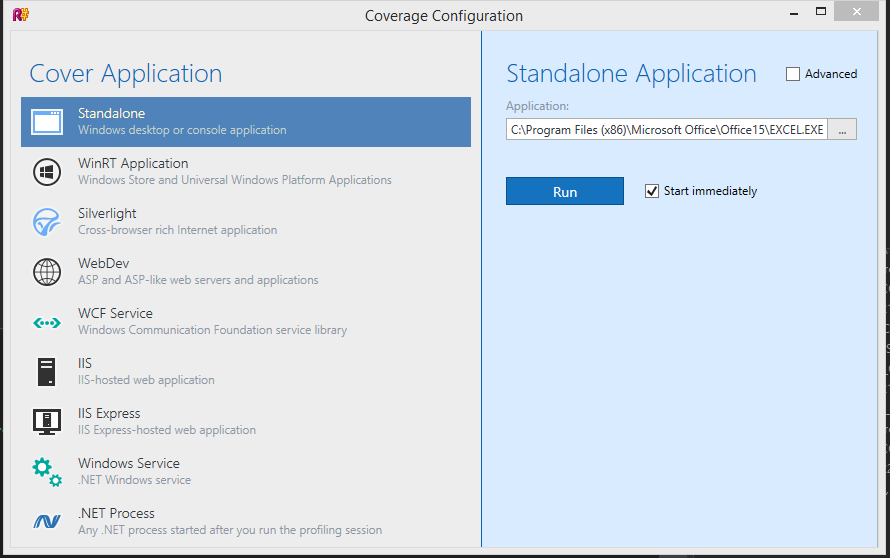This screenshot has width=890, height=558.
Task: Click the Application path input field
Action: (x=666, y=130)
